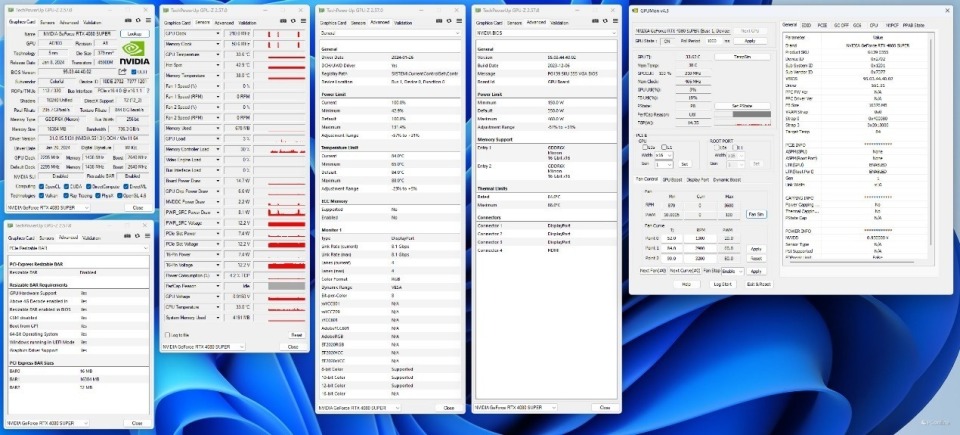
Task: Click refresh icon in GPU-Z Graphics Card window
Action: 137,21
